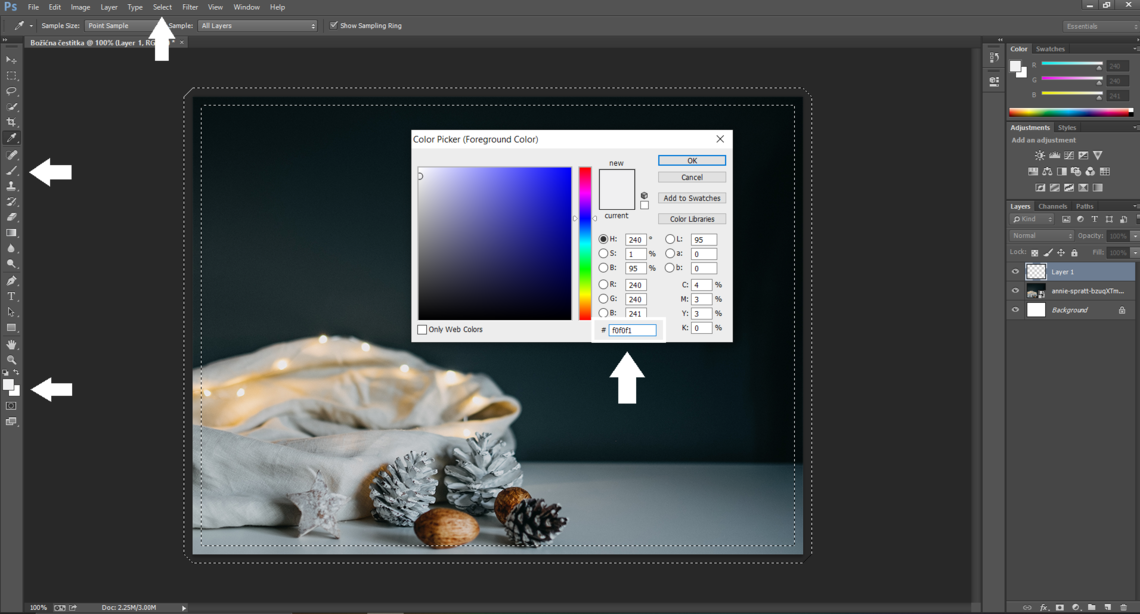Switch to the Channels tab
The width and height of the screenshot is (1140, 614).
(x=1052, y=206)
